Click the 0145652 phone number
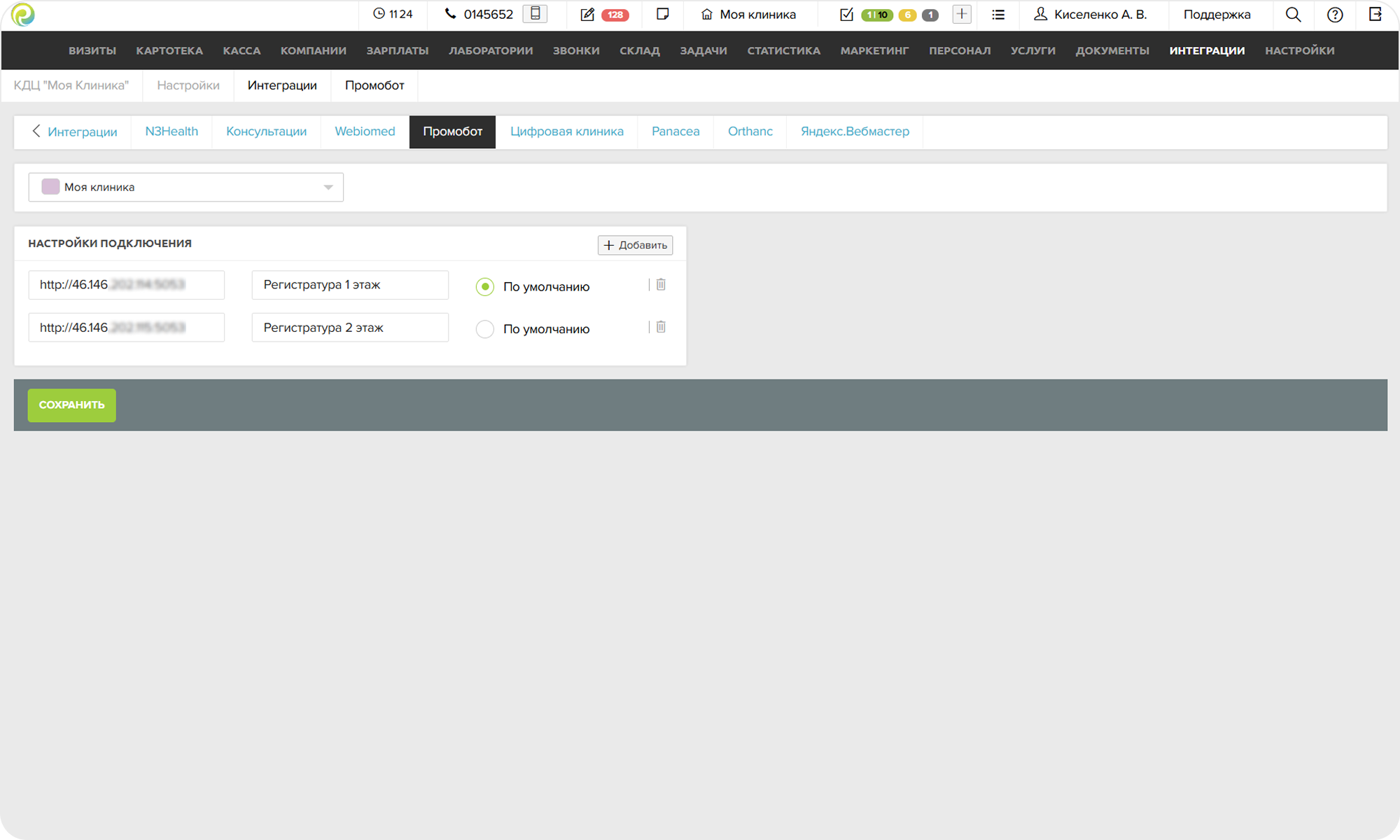1400x840 pixels. click(x=489, y=14)
